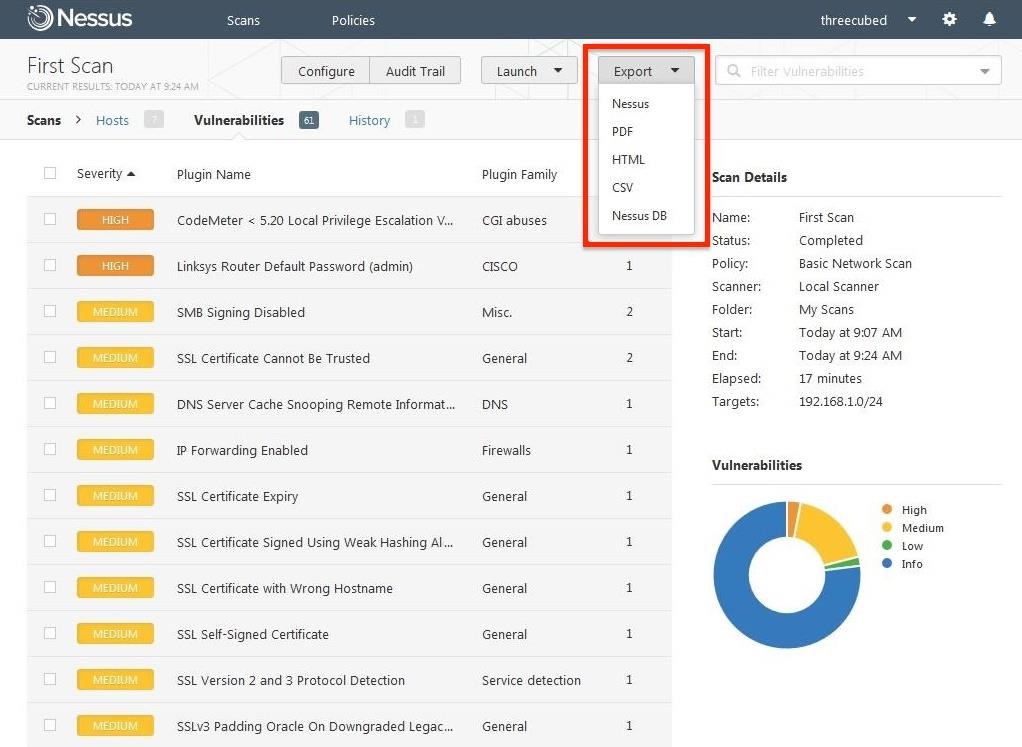Open the settings gear icon
Screen dimensions: 1022x747
coord(949,20)
